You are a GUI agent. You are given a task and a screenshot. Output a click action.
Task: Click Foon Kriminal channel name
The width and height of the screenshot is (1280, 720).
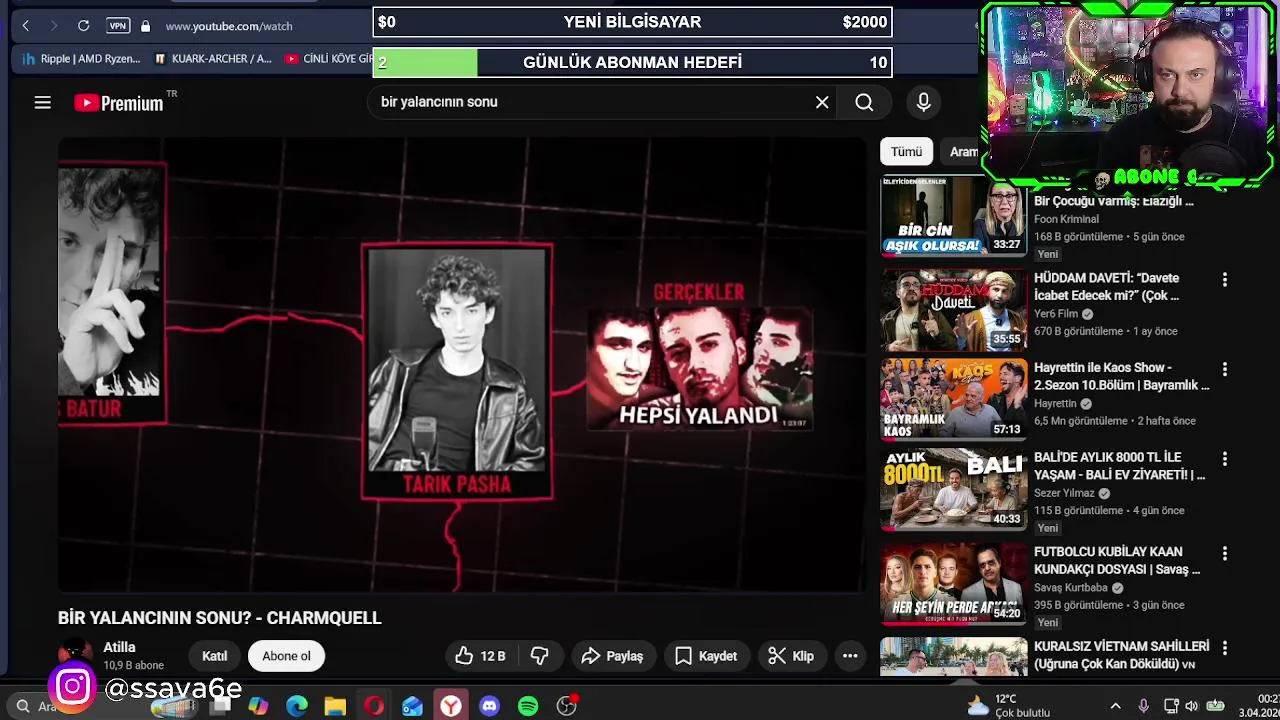point(1066,219)
